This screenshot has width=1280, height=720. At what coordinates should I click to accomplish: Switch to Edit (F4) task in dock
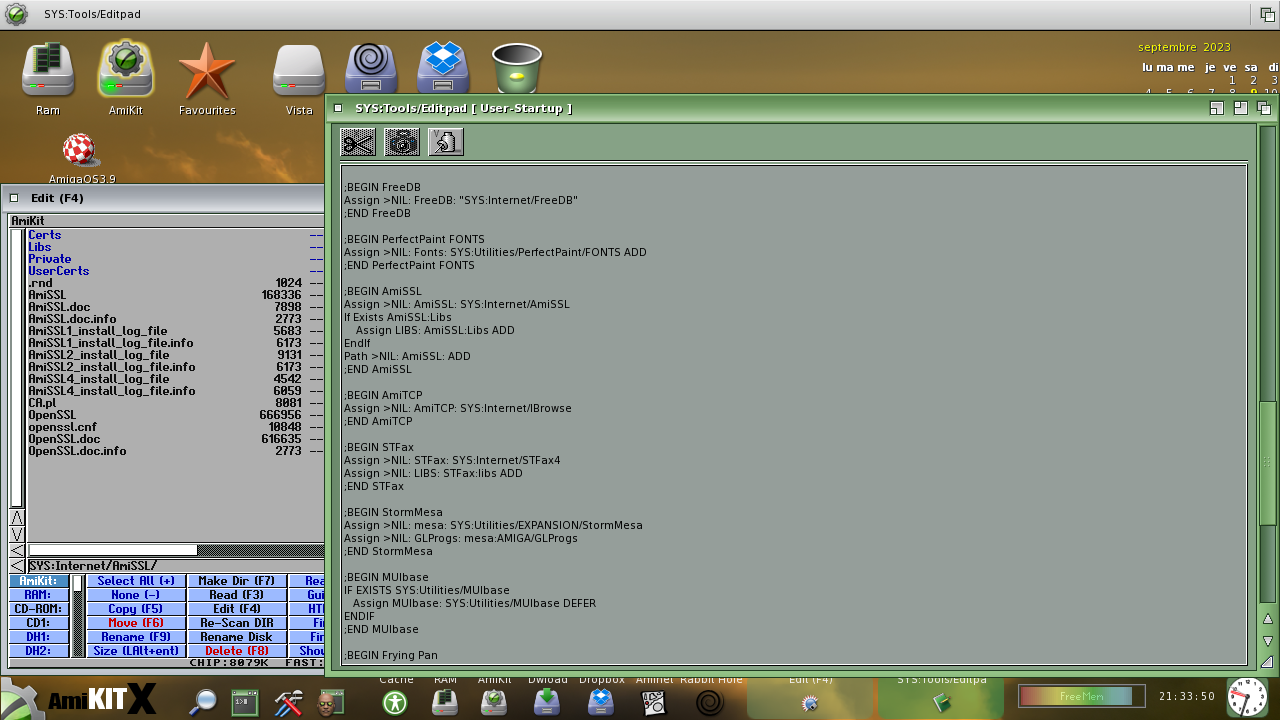pyautogui.click(x=810, y=697)
